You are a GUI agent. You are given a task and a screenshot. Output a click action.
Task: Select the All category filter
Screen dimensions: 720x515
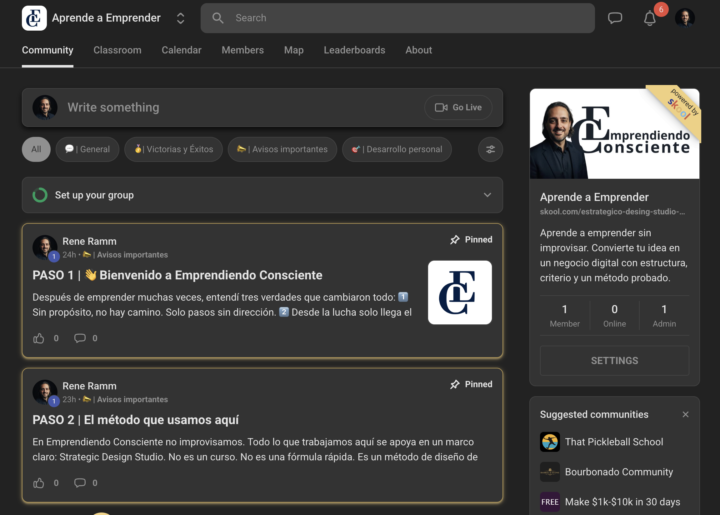coord(36,150)
